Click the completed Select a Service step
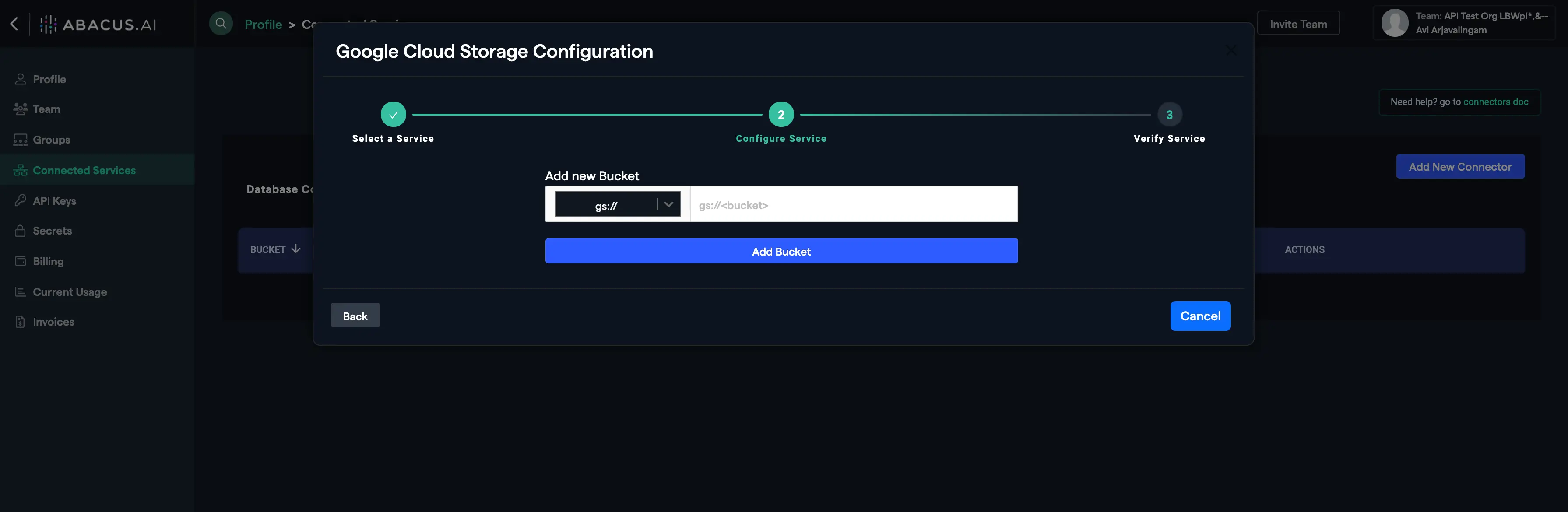1568x512 pixels. 393,115
